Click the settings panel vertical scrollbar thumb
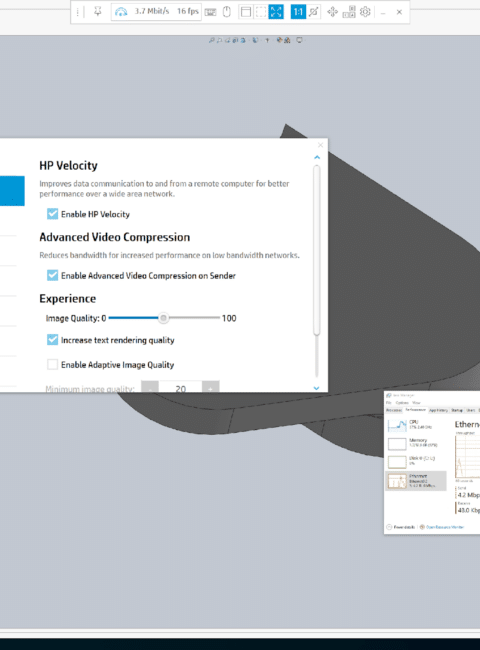The width and height of the screenshot is (480, 650). pos(317,250)
